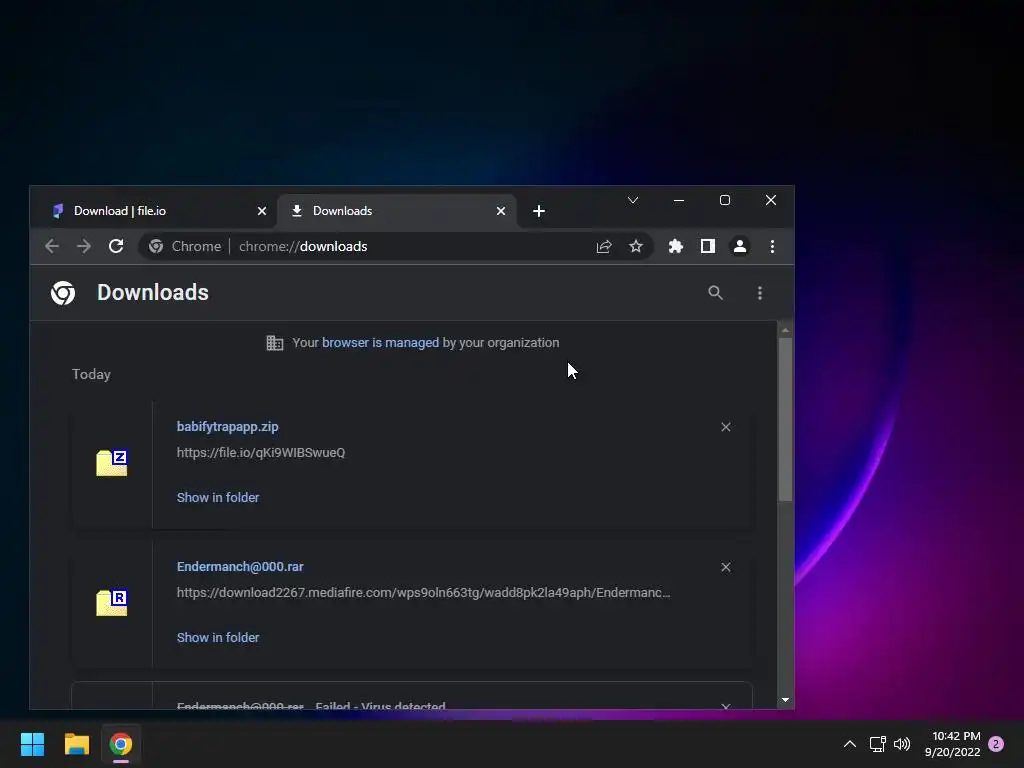Click the scrollbar up arrow
1024x768 pixels.
(x=786, y=330)
